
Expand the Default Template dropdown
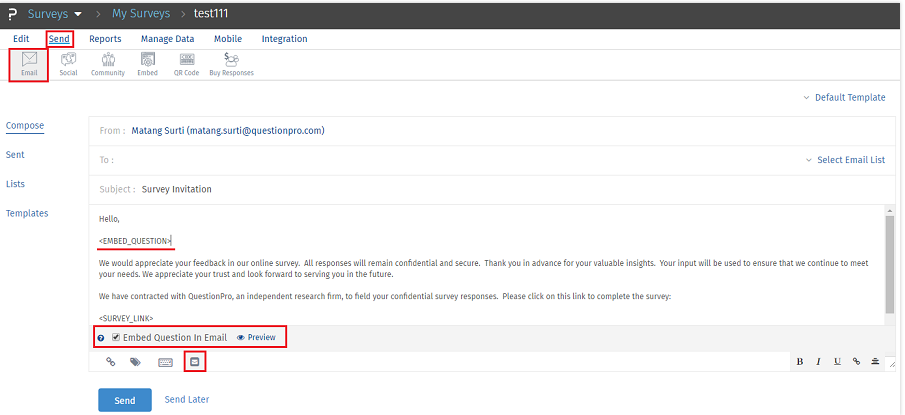(x=844, y=98)
